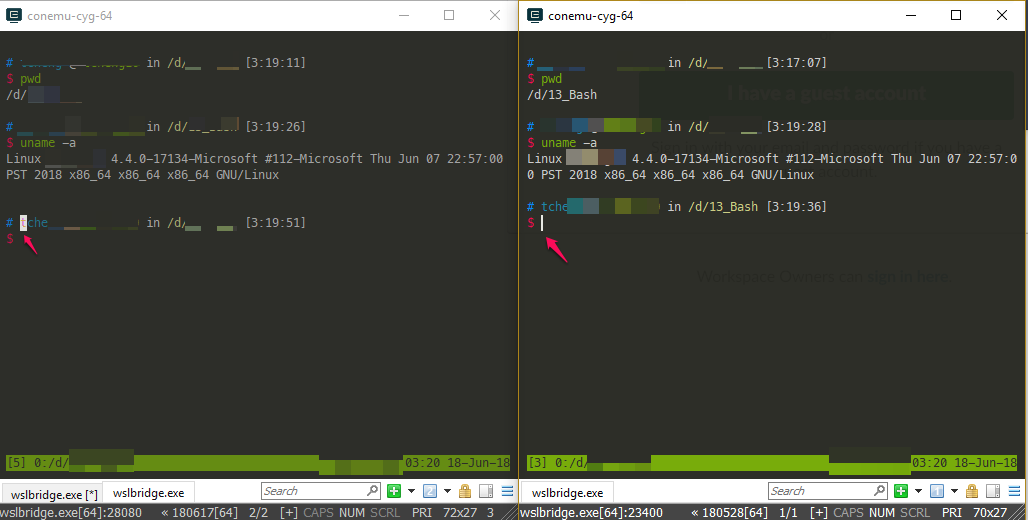Click the pwd command in right terminal
The image size is (1028, 520).
pos(551,79)
